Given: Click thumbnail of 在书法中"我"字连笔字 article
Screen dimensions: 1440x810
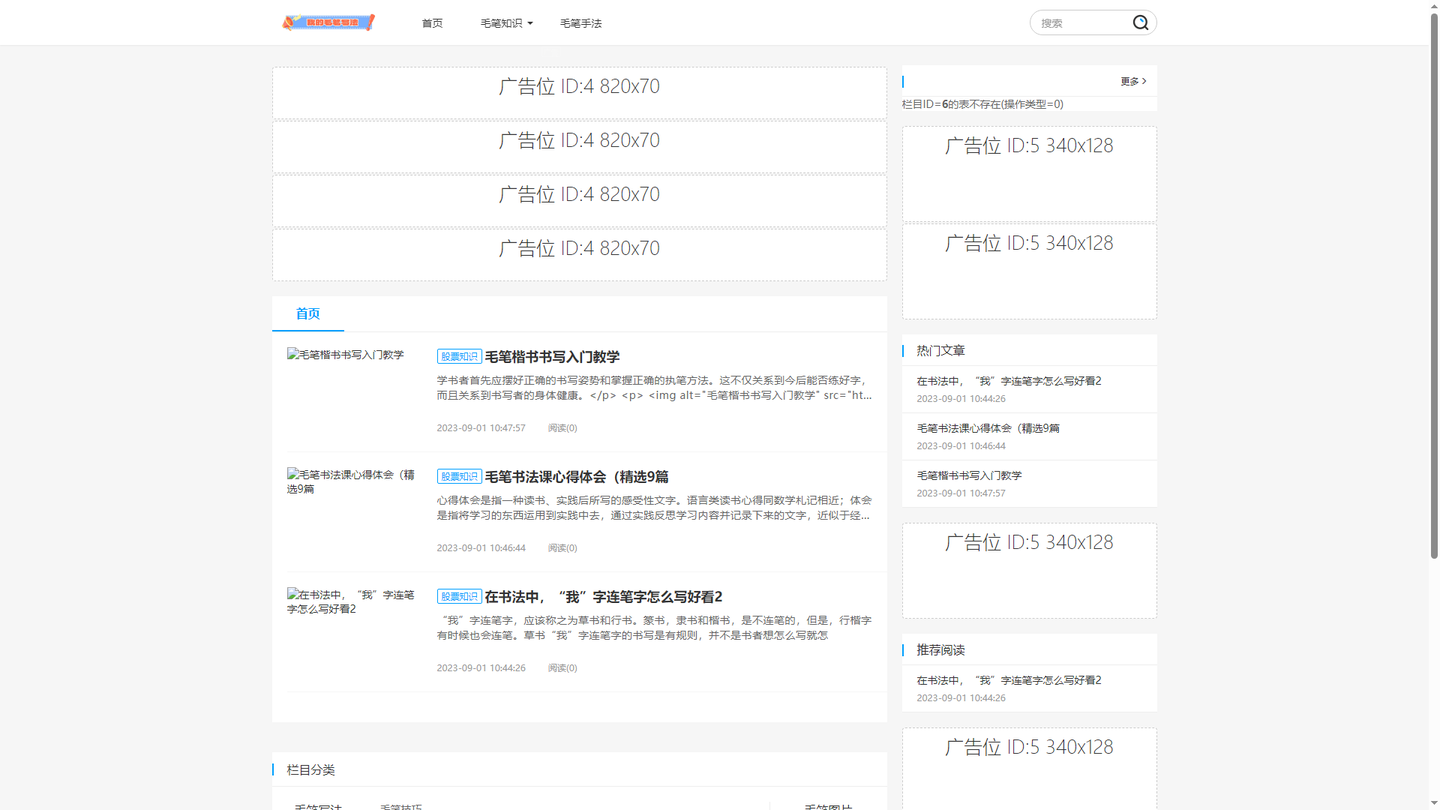Looking at the screenshot, I should click(351, 602).
